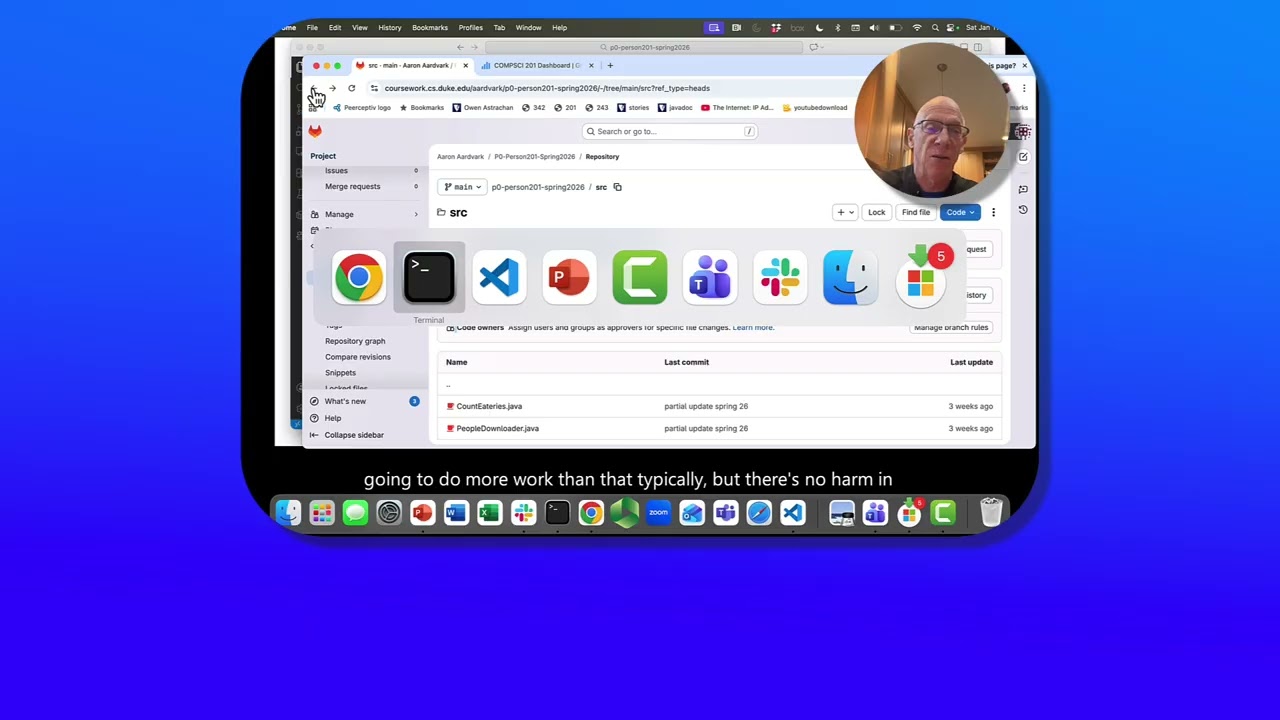The image size is (1280, 720).
Task: Open Compare revisions in the sidebar
Action: 358,357
